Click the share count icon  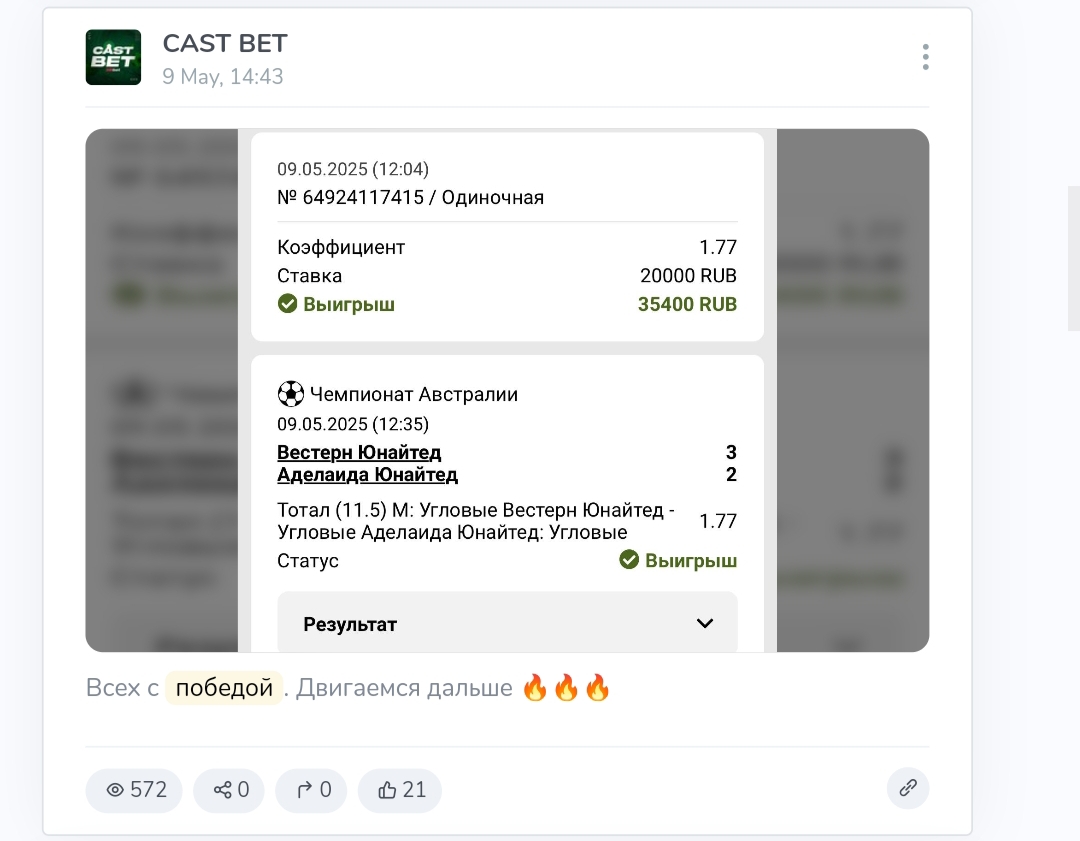[x=222, y=790]
